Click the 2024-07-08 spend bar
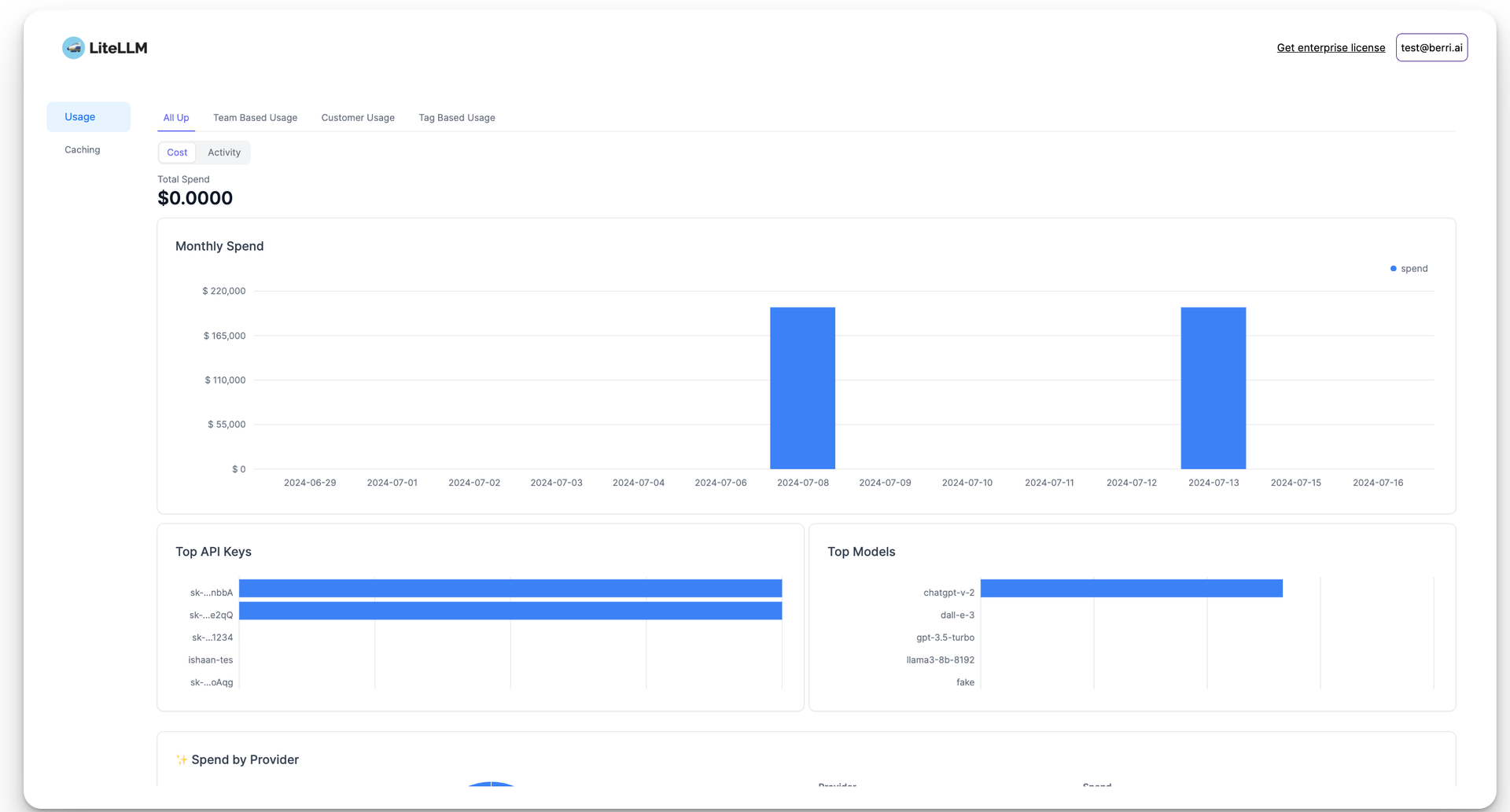Screen dimensions: 1510x812 point(802,388)
